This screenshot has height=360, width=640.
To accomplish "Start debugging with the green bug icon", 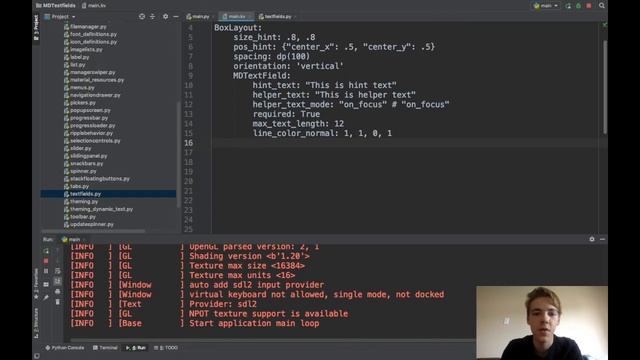I will [578, 6].
